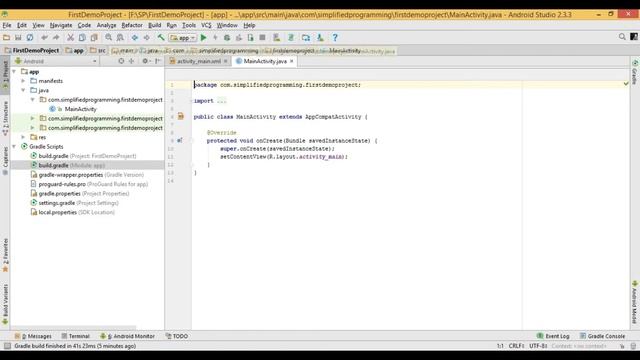Click the Search Everywhere magnifier icon
This screenshot has height=360, width=640.
point(622,37)
